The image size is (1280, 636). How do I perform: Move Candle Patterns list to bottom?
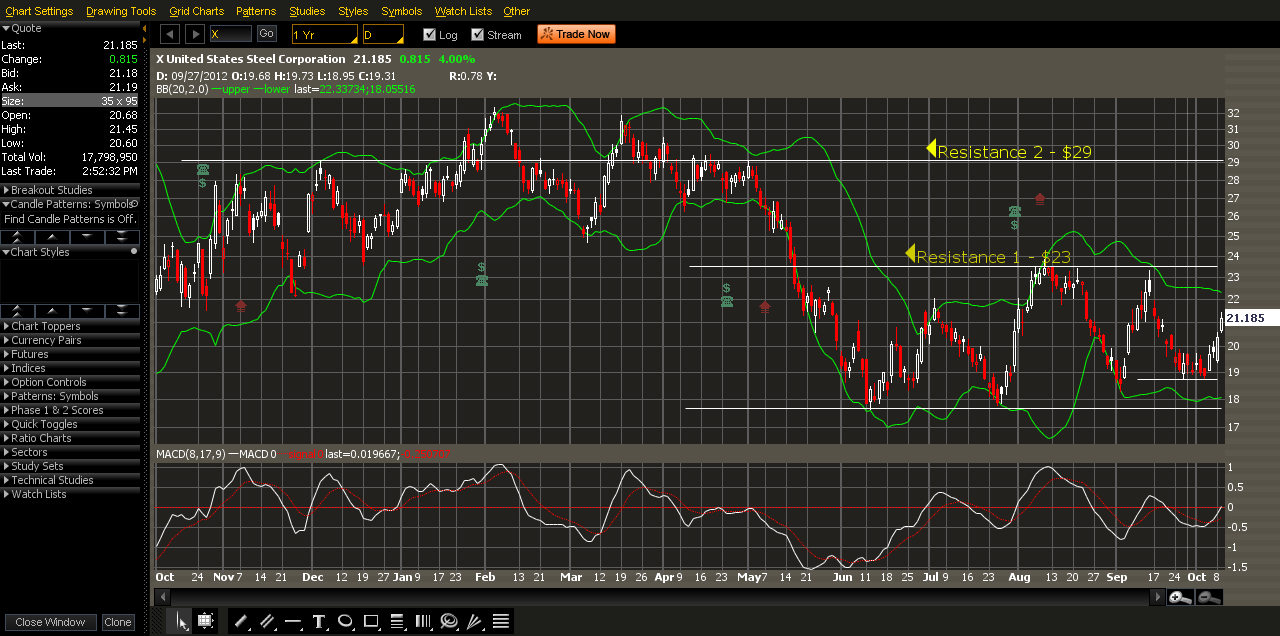[122, 236]
